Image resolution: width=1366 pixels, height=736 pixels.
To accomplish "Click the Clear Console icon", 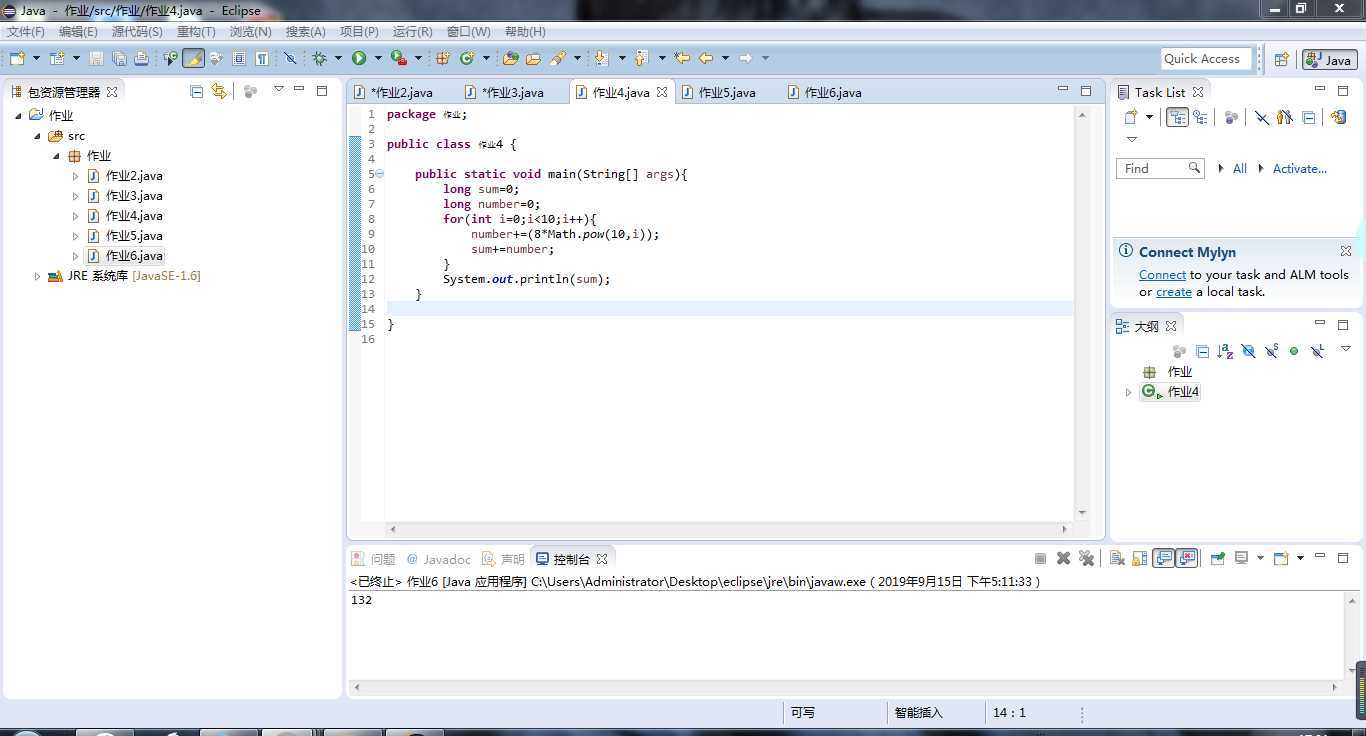I will coord(1117,559).
